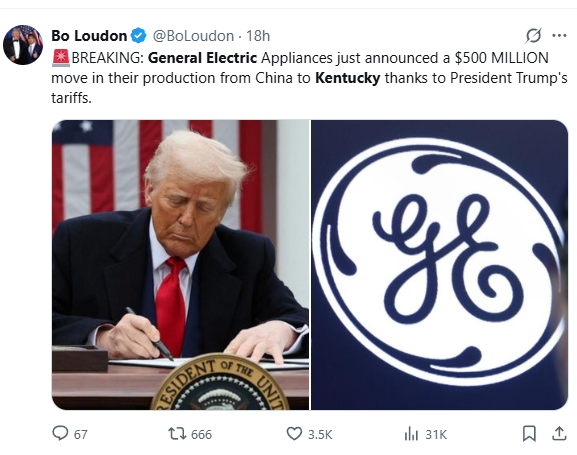The image size is (577, 455).
Task: Click the 666 reposts count
Action: 201,434
